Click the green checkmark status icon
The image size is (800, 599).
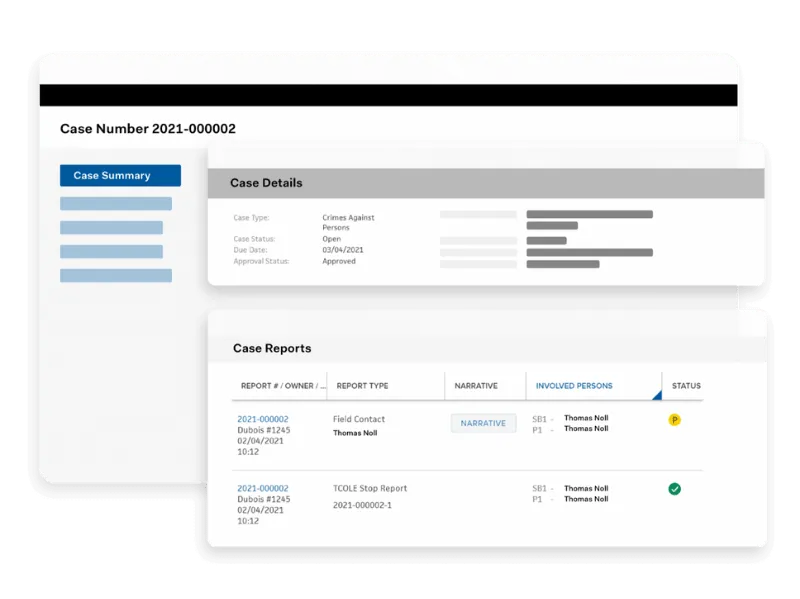point(674,489)
